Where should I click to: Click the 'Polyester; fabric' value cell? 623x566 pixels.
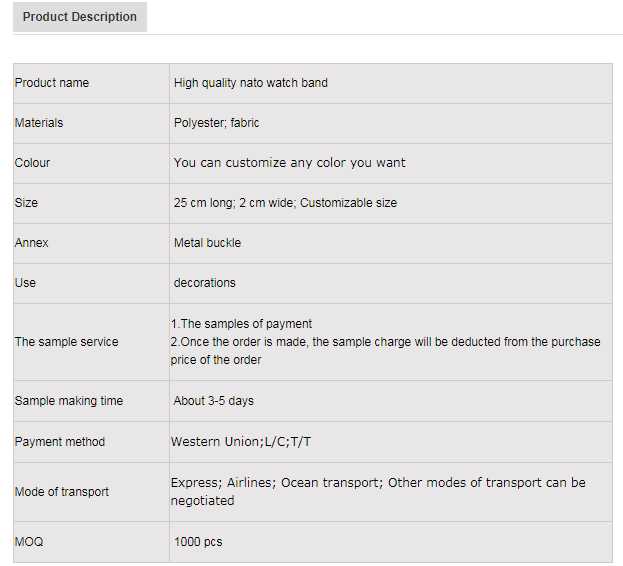[217, 123]
